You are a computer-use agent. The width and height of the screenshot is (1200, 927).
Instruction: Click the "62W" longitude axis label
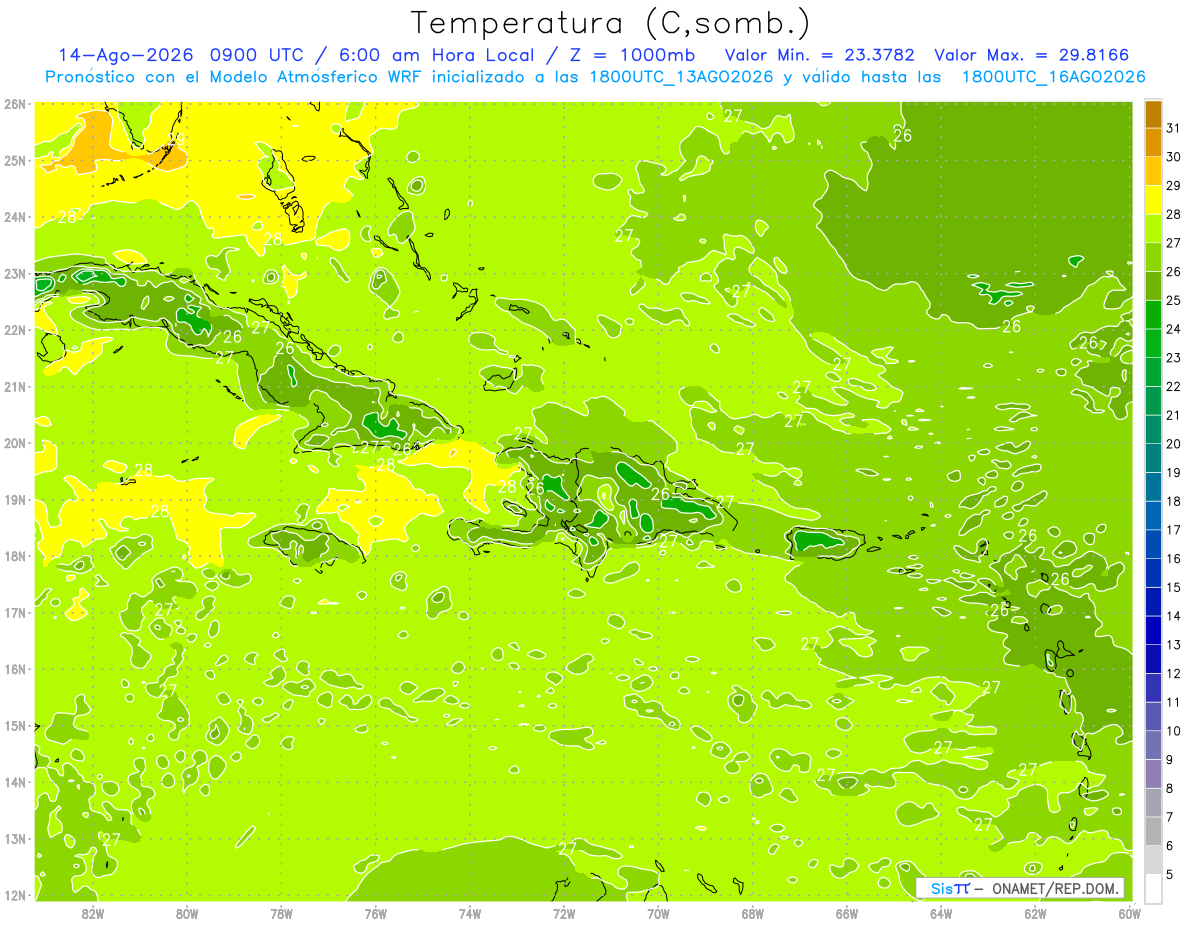click(x=1036, y=913)
